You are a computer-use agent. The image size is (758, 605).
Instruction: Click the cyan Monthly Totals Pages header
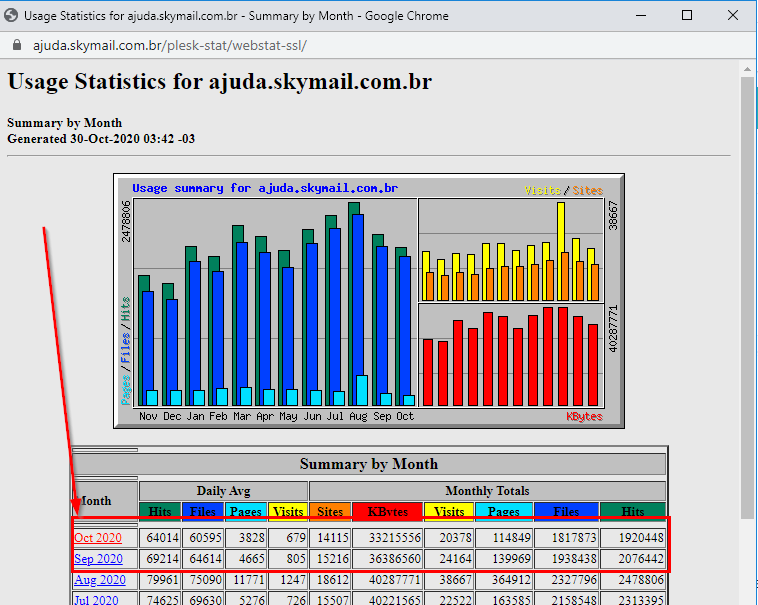[x=504, y=511]
